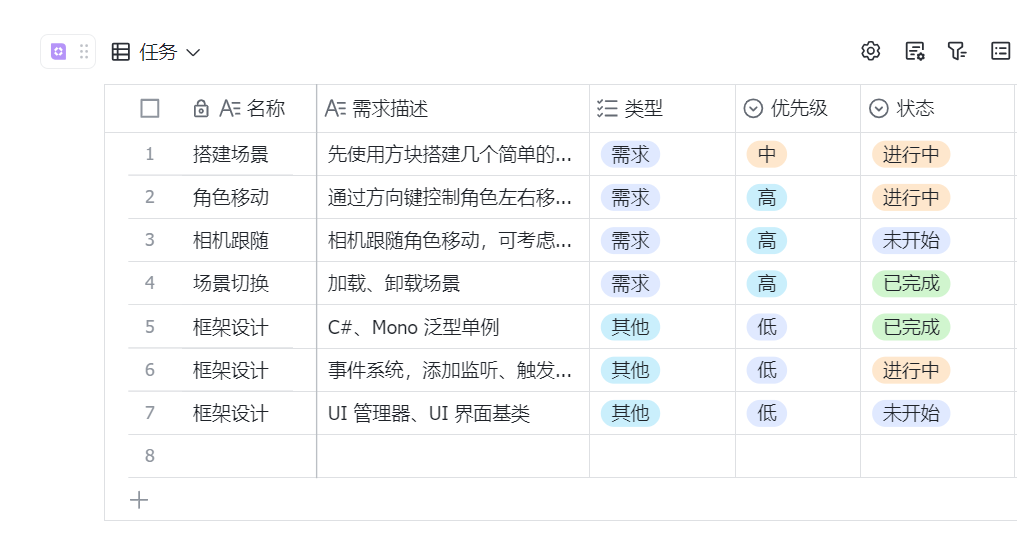Click the 需求描述 column header

click(390, 109)
